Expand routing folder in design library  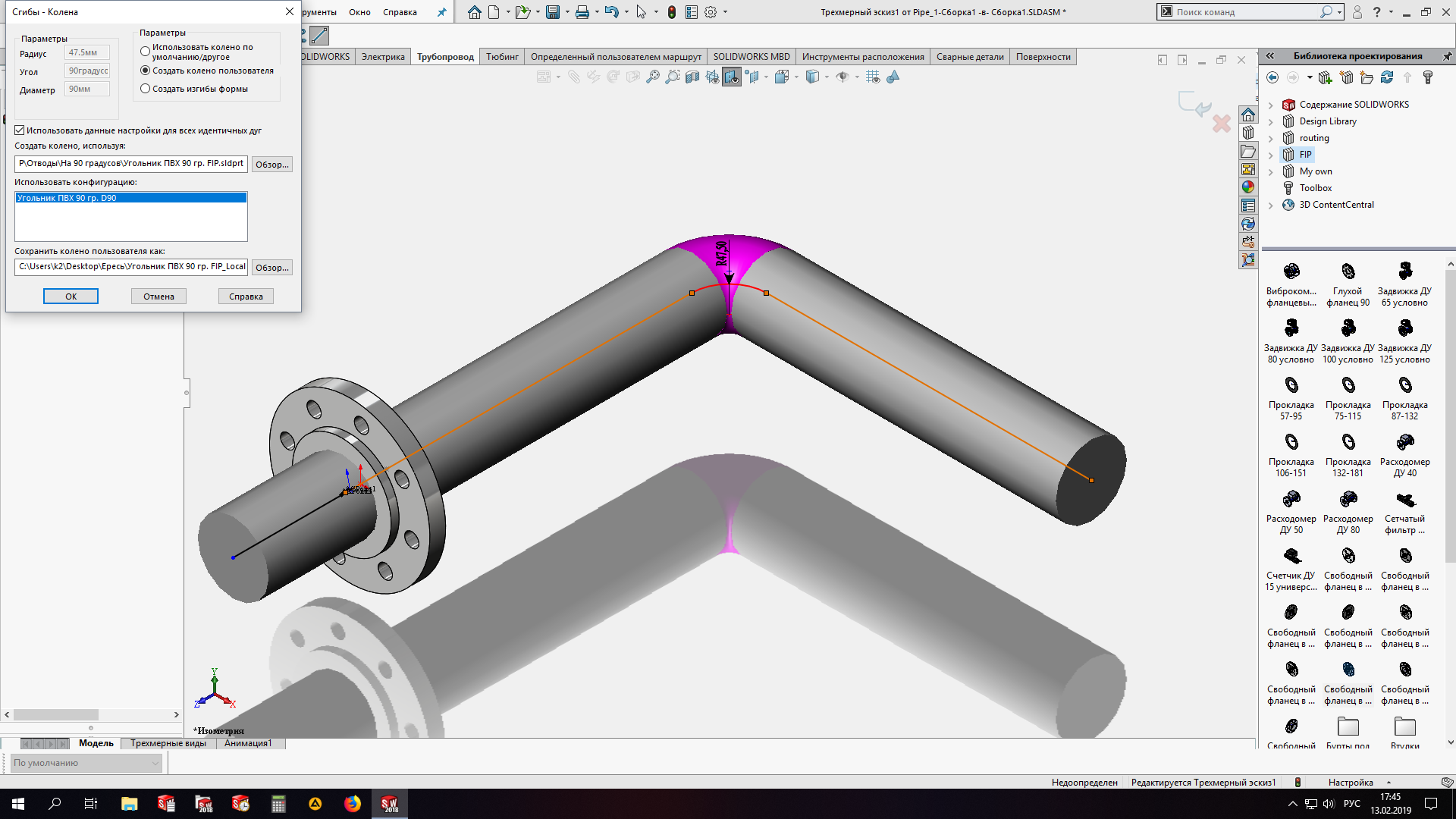pyautogui.click(x=1271, y=137)
